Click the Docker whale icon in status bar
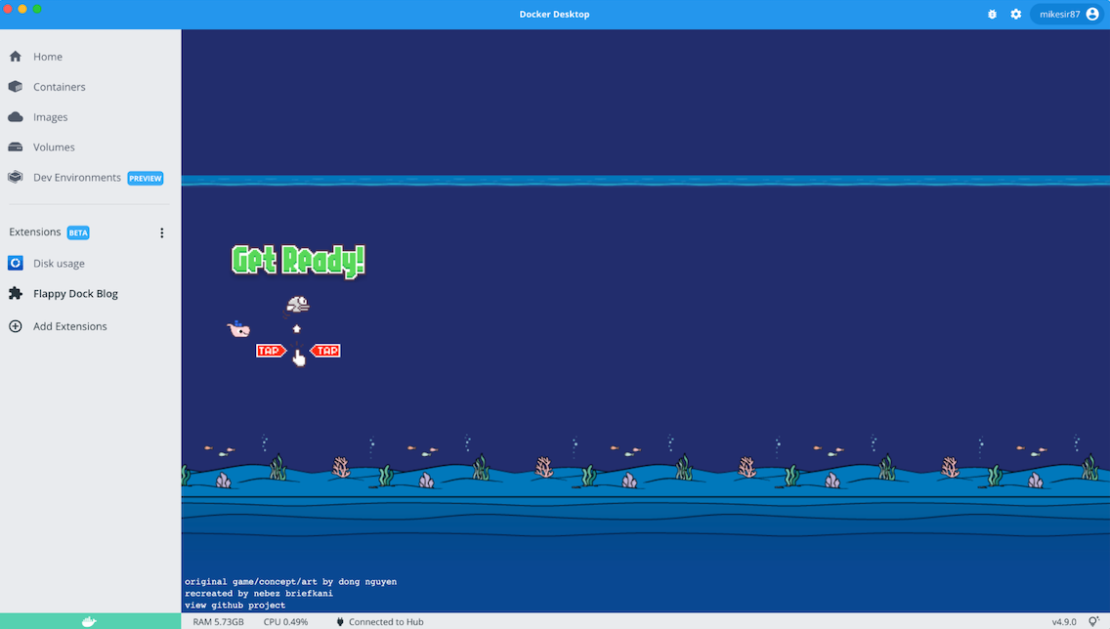 (89, 621)
